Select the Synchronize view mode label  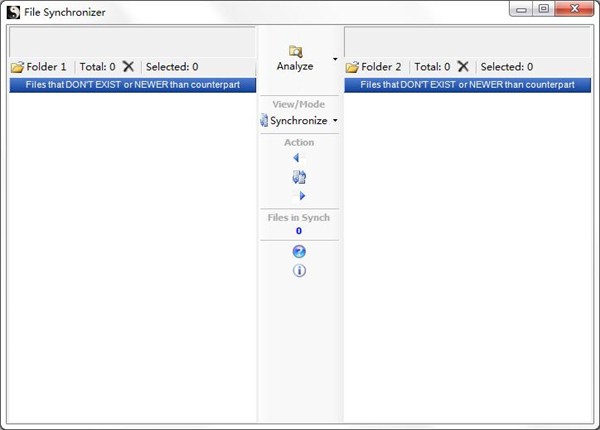(298, 121)
